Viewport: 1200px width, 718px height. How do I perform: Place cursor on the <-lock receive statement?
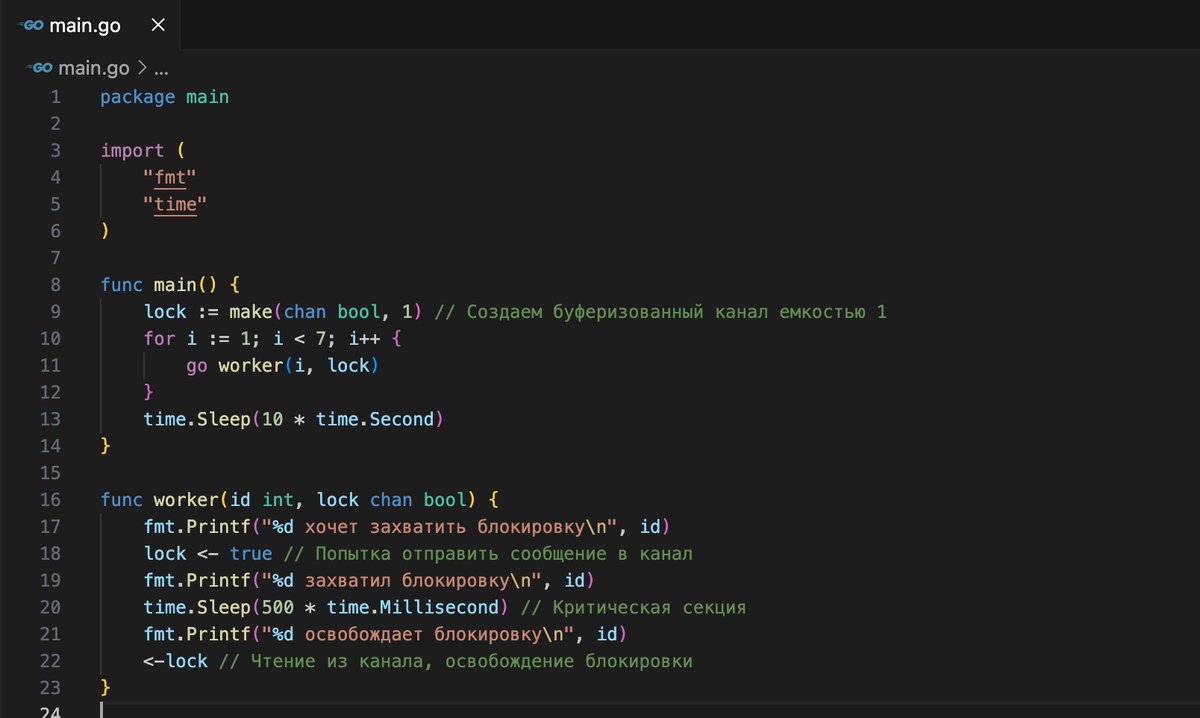175,662
